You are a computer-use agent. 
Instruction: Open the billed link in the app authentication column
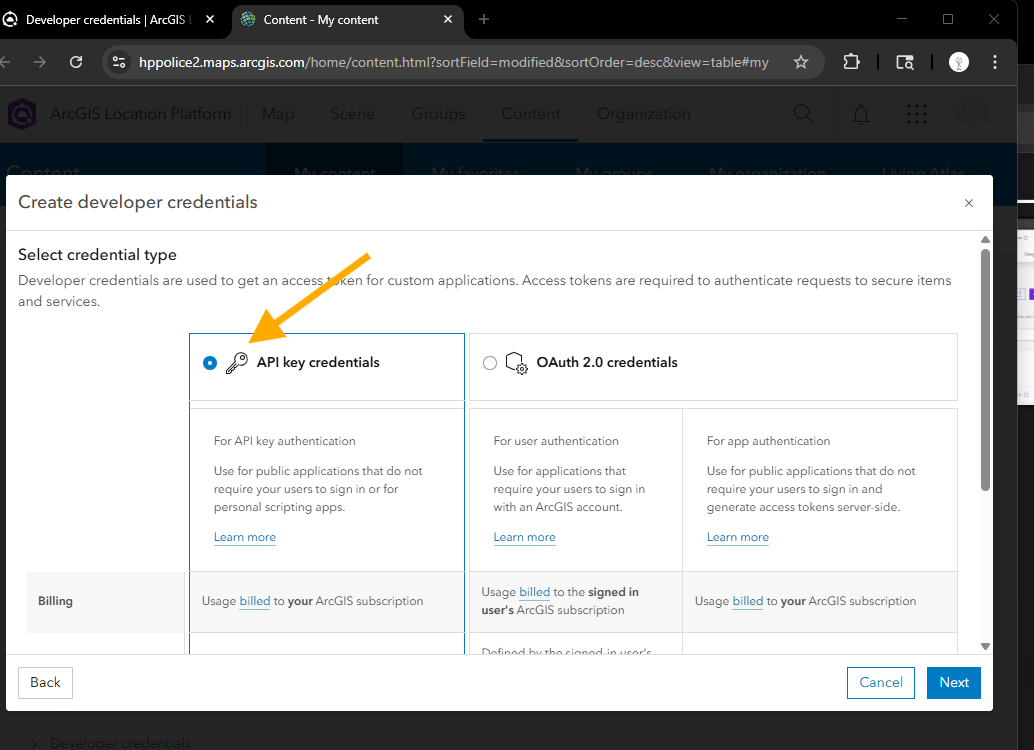tap(748, 601)
